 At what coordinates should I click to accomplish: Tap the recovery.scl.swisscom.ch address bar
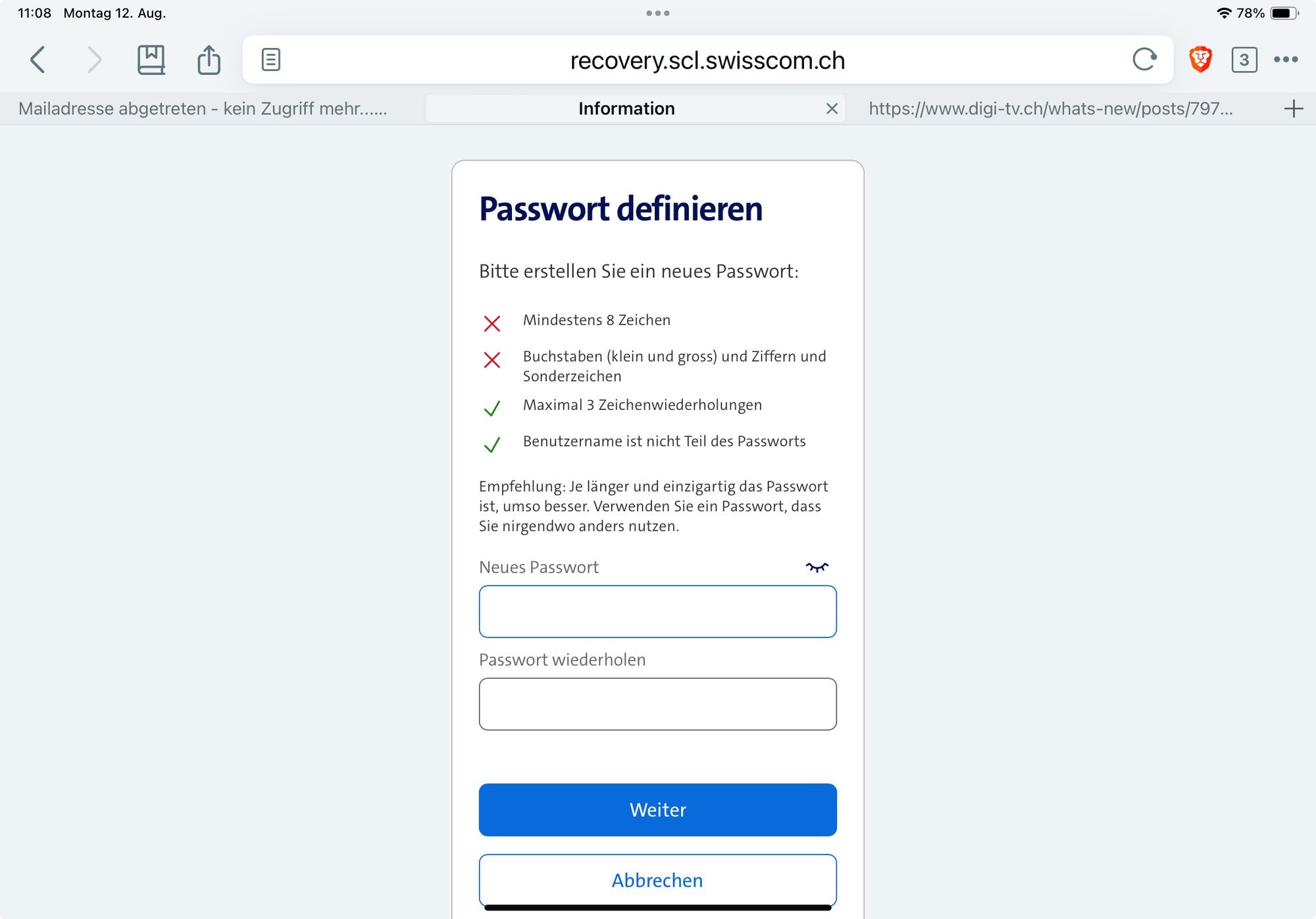coord(707,60)
